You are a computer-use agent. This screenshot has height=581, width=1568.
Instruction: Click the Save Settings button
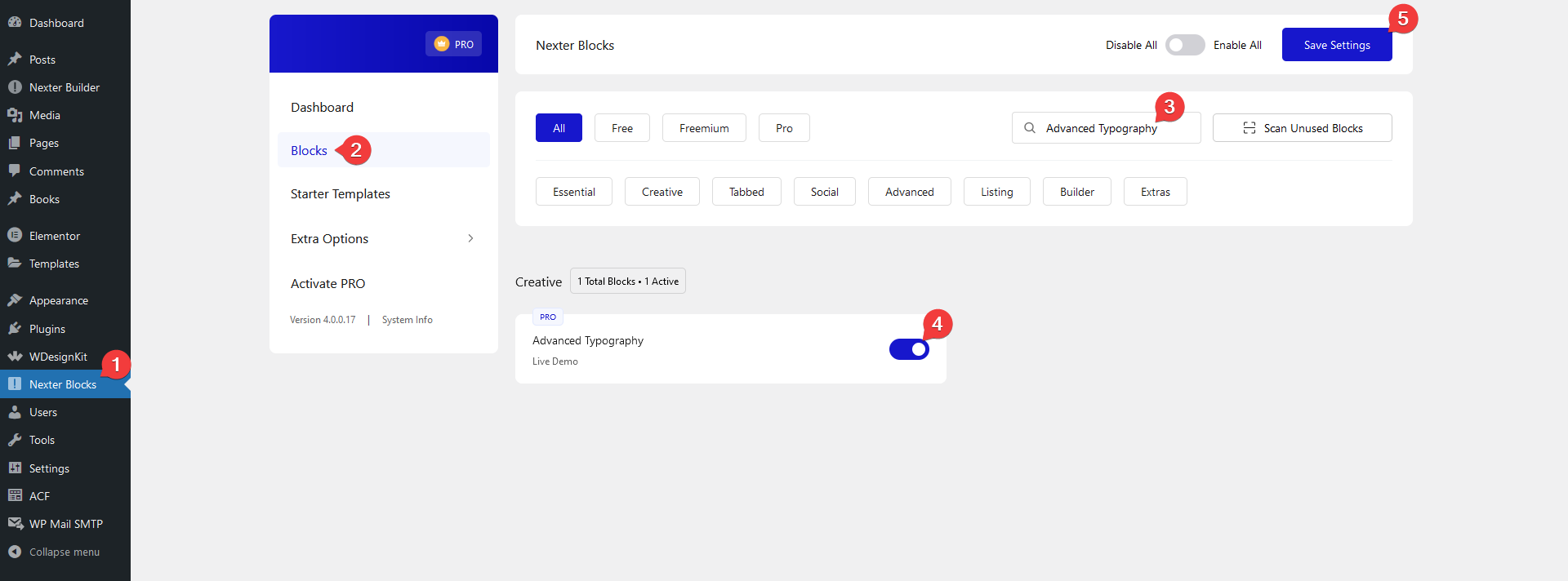tap(1336, 45)
